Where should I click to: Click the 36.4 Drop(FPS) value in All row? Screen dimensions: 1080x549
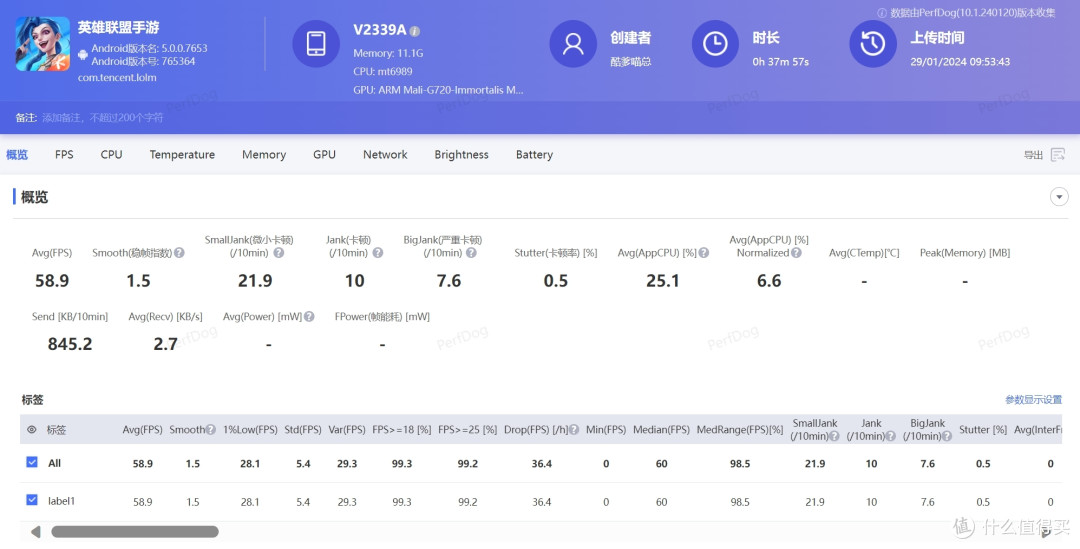pos(541,464)
